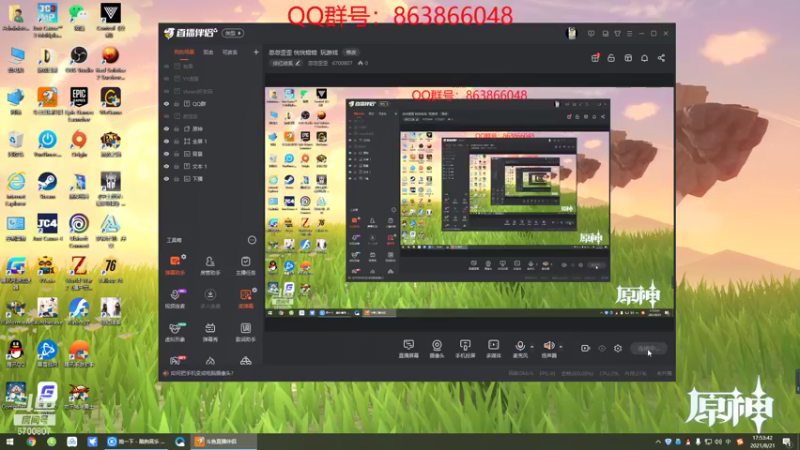This screenshot has height=450, width=800.
Task: Open the 读弹幕 tool
Action: (245, 298)
